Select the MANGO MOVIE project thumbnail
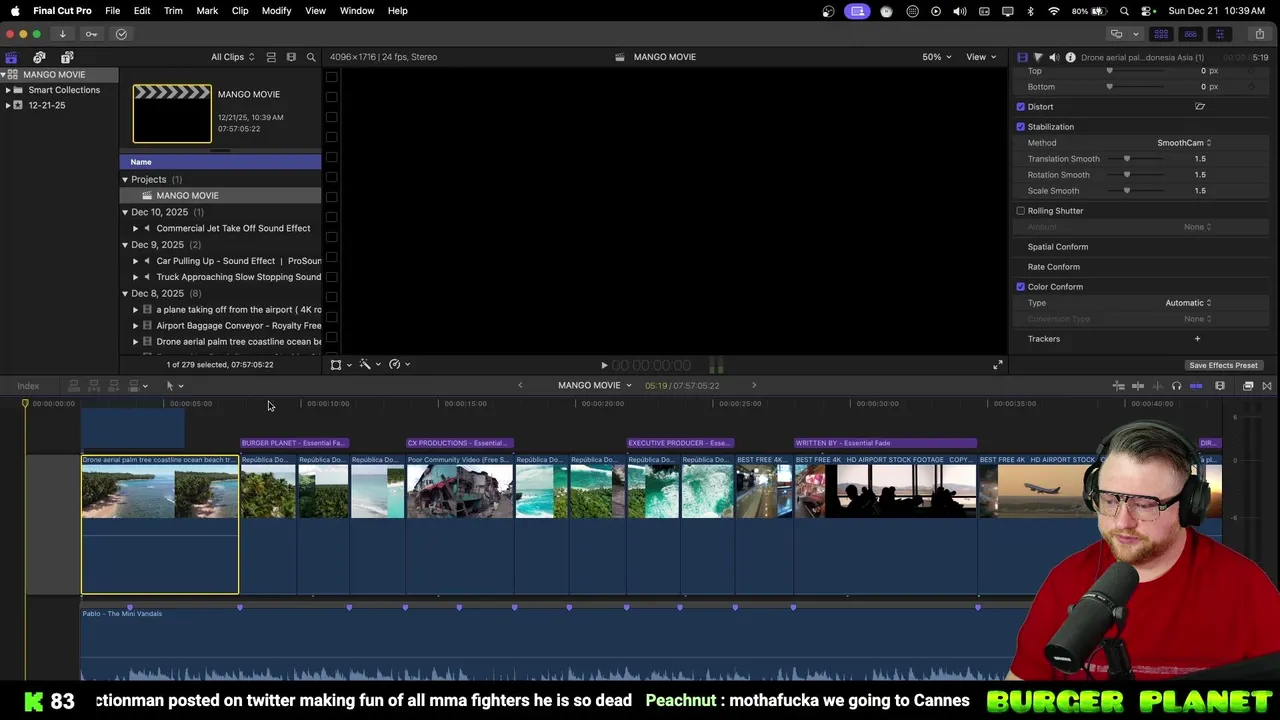 [x=172, y=114]
